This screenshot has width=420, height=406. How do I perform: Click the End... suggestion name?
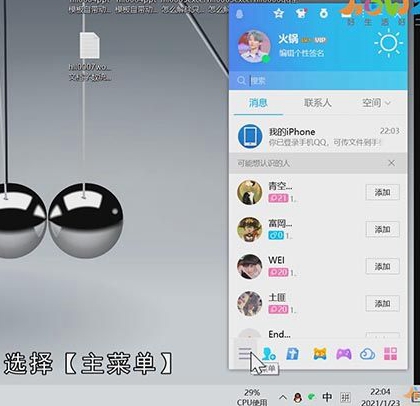[x=279, y=334]
